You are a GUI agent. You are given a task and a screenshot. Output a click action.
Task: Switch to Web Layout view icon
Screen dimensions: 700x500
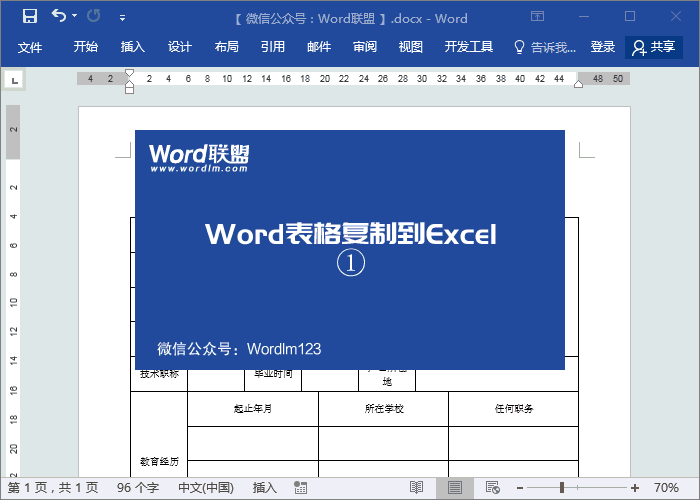[x=492, y=488]
